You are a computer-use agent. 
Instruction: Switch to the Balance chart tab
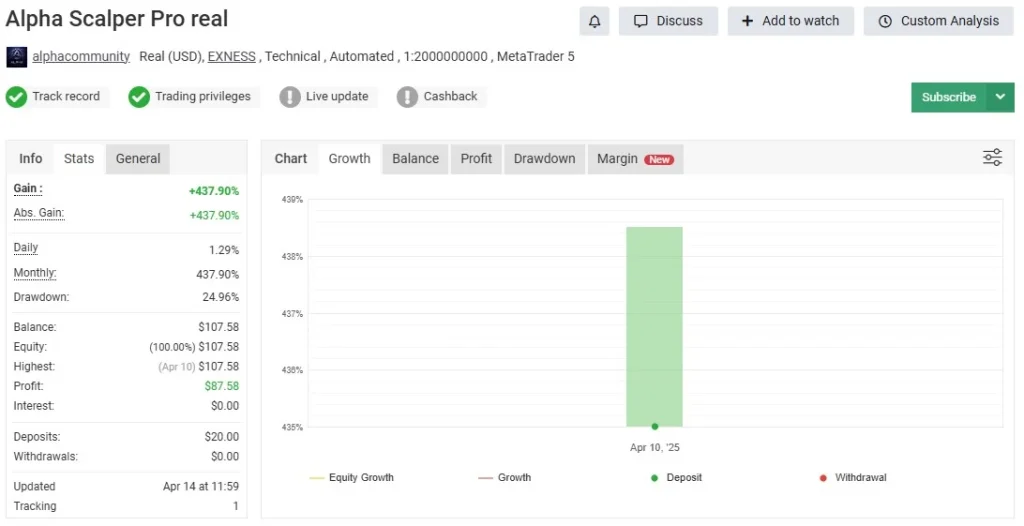tap(415, 159)
